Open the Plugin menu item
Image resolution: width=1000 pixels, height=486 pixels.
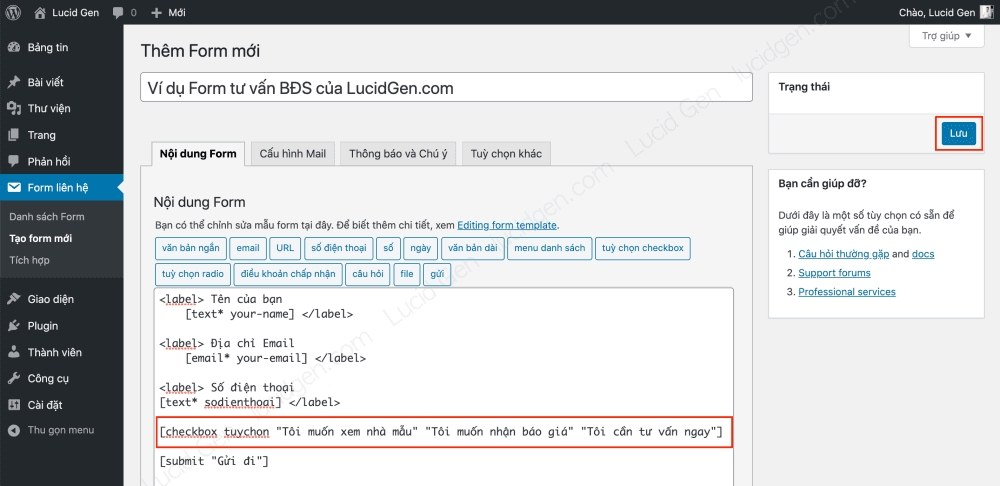(42, 326)
